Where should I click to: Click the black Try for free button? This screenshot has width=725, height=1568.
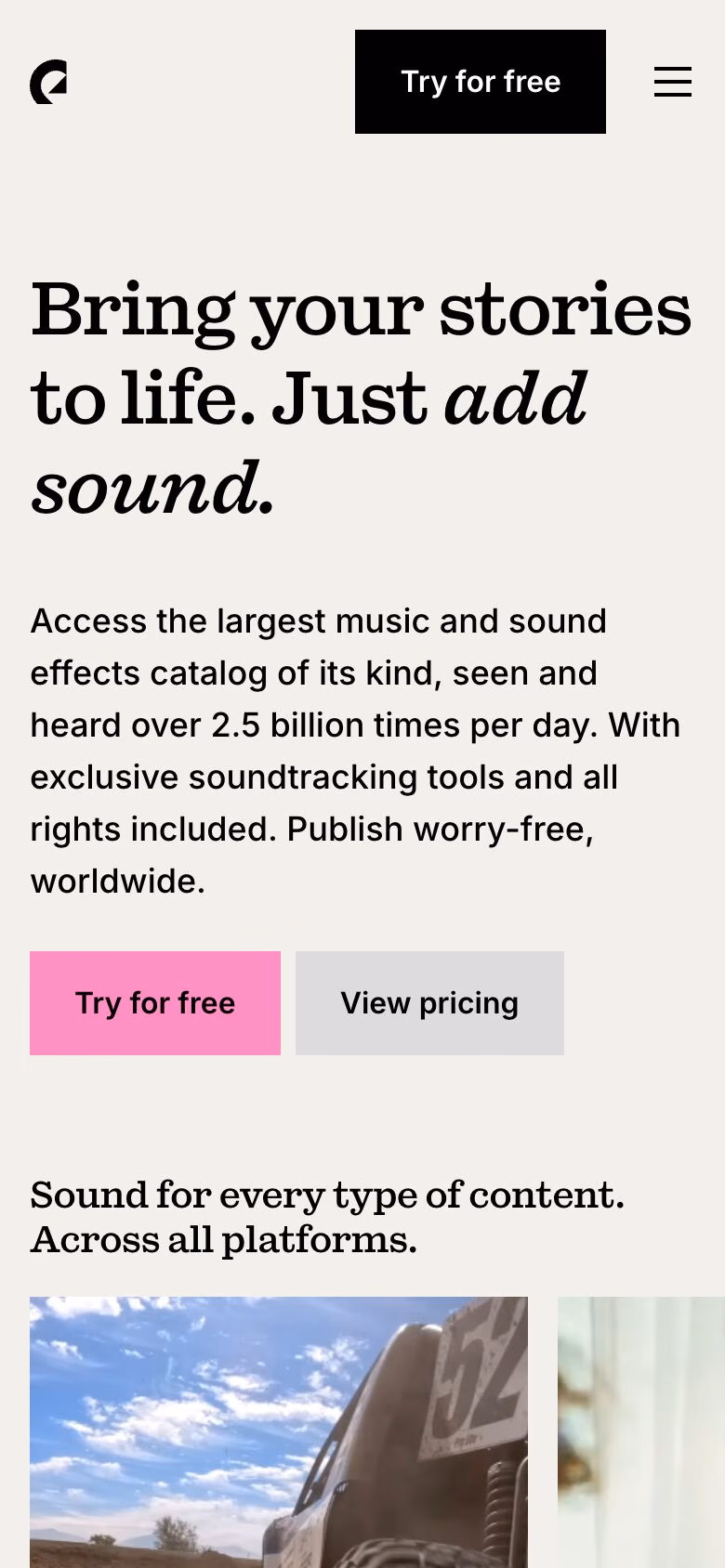click(480, 82)
